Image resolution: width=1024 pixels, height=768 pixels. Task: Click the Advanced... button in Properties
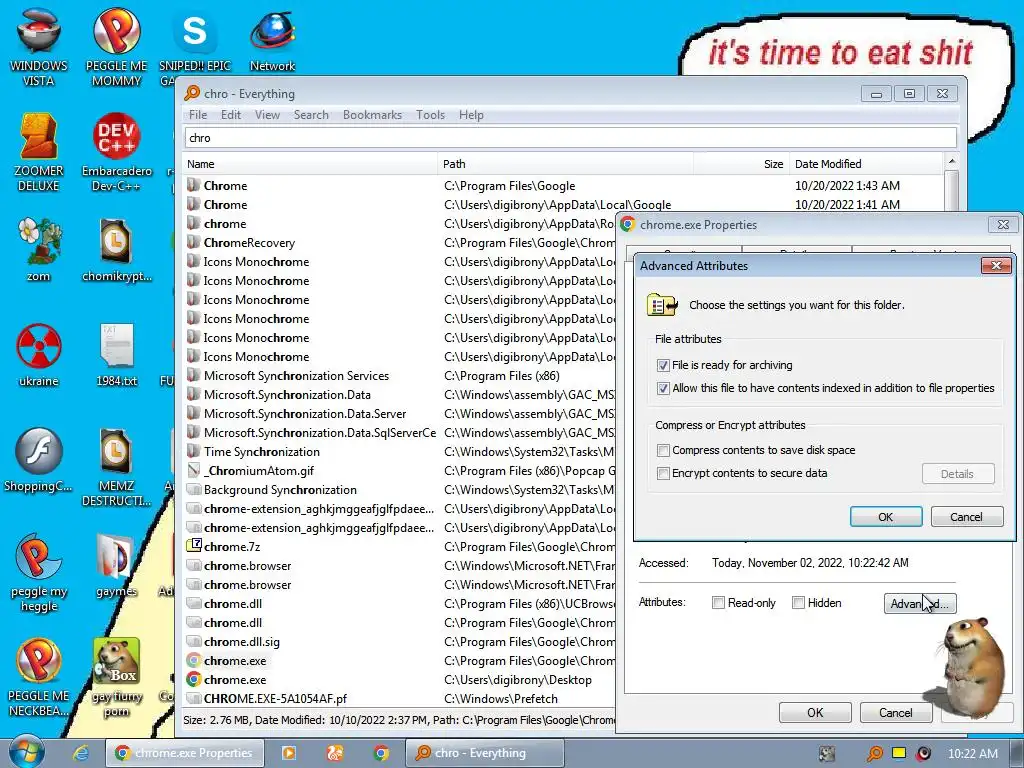pos(920,603)
